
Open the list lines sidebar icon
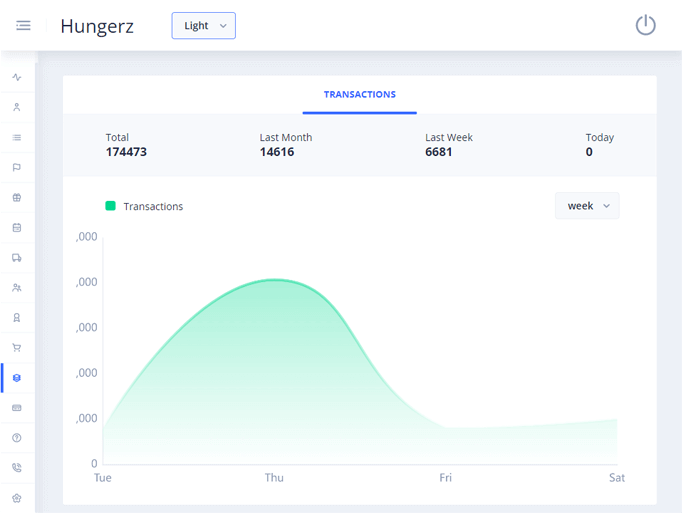(17, 137)
